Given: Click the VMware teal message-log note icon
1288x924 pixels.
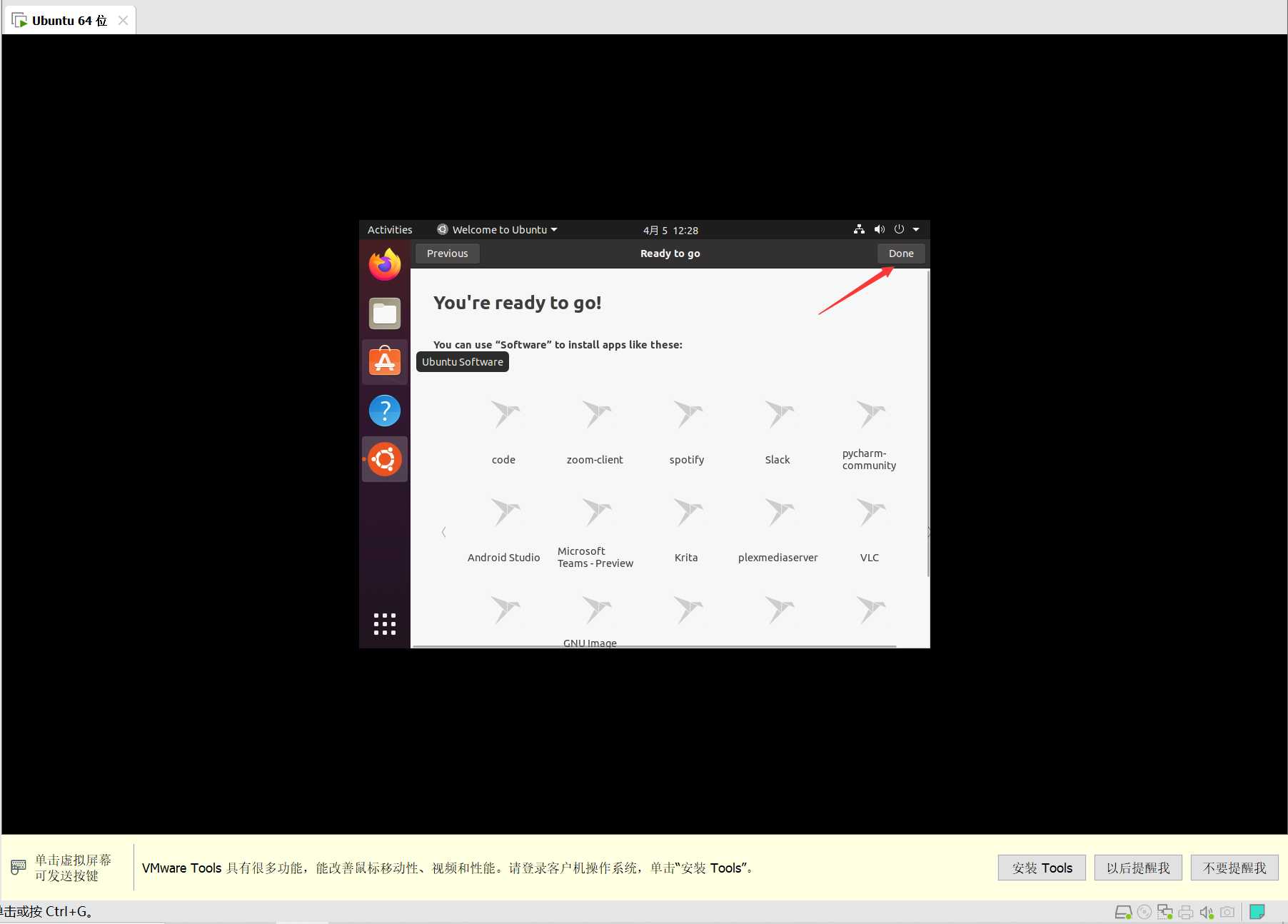Looking at the screenshot, I should [1257, 912].
